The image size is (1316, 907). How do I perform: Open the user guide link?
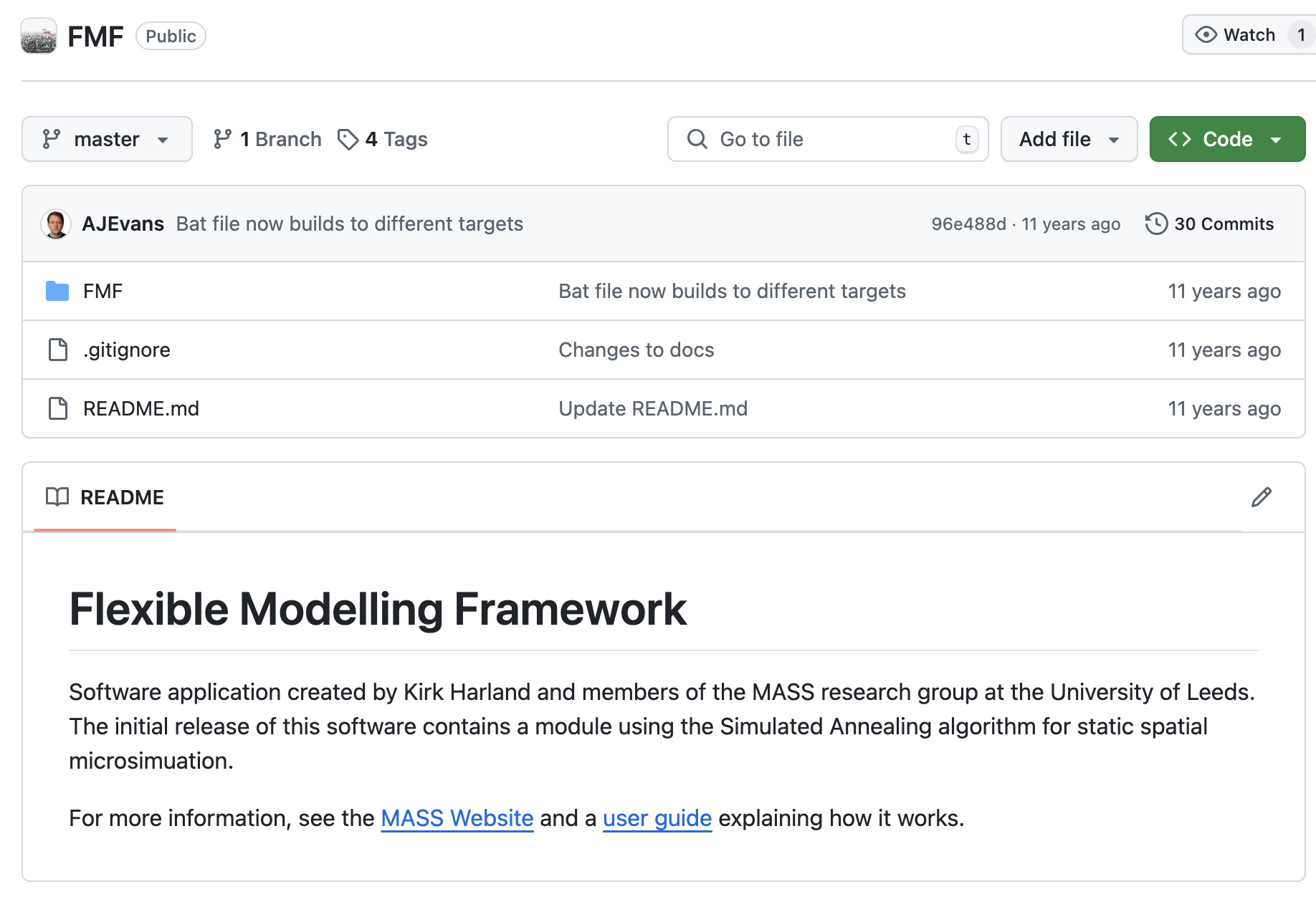point(657,818)
